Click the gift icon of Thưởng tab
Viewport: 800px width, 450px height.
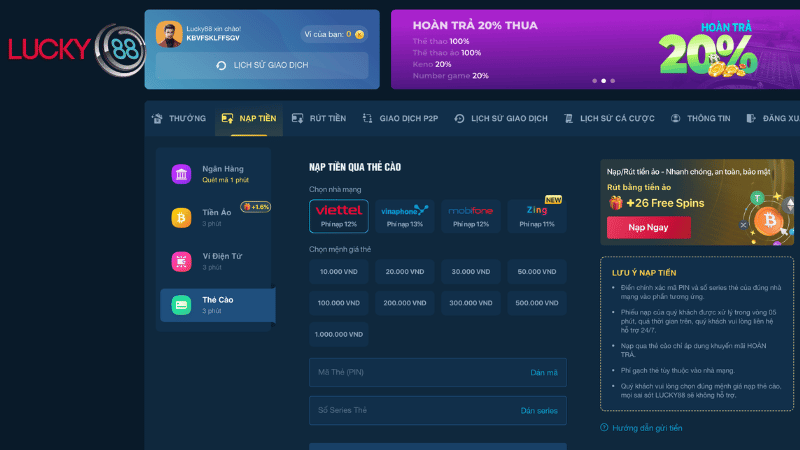(x=157, y=118)
